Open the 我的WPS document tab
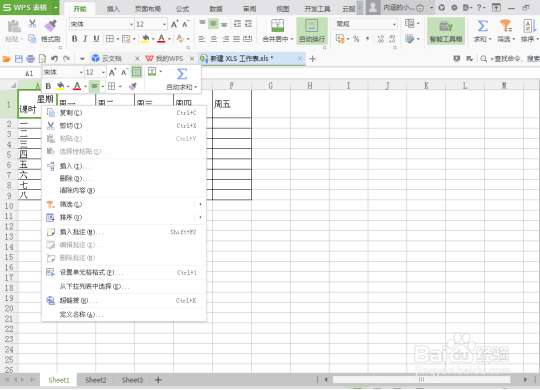The image size is (540, 390). click(169, 59)
